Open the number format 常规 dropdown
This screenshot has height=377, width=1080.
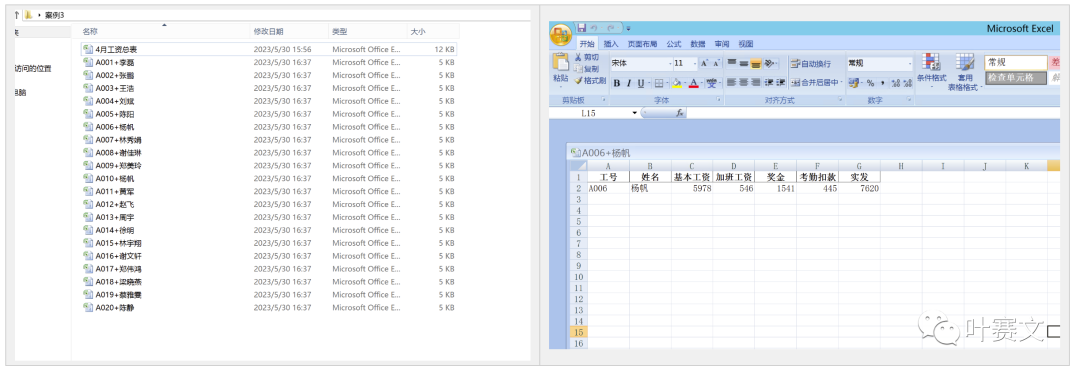pos(910,63)
